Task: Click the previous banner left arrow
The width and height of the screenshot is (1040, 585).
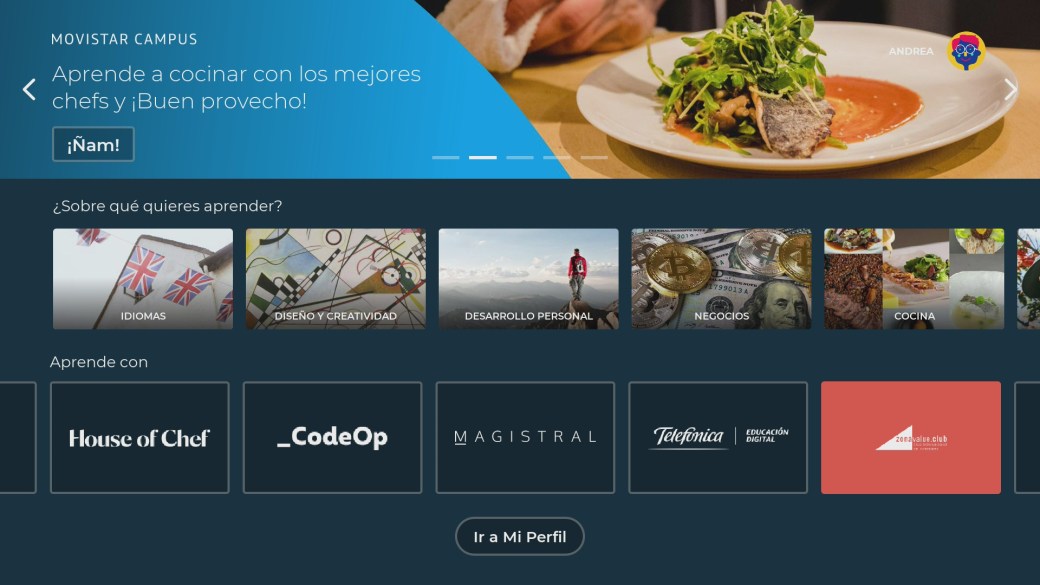Action: coord(29,90)
